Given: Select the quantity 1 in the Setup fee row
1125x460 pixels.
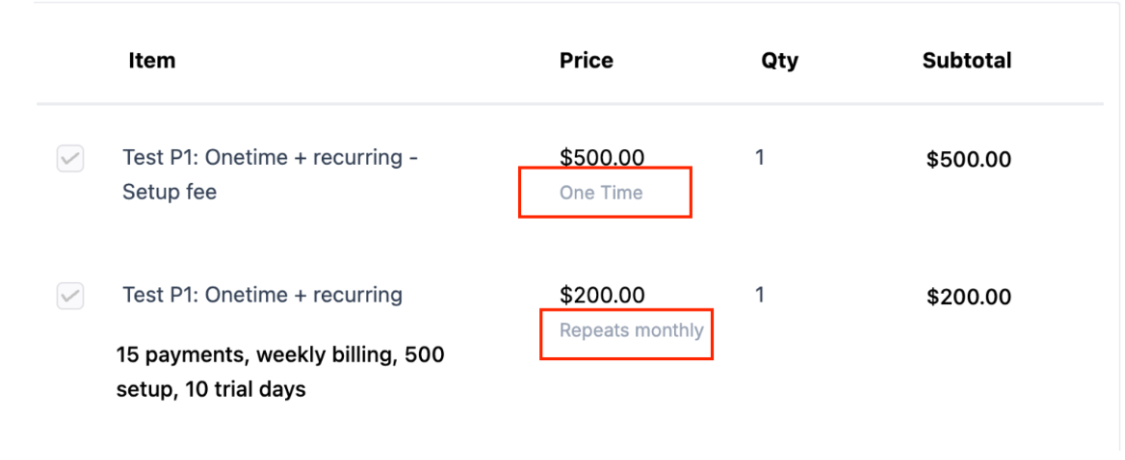Looking at the screenshot, I should (x=760, y=158).
